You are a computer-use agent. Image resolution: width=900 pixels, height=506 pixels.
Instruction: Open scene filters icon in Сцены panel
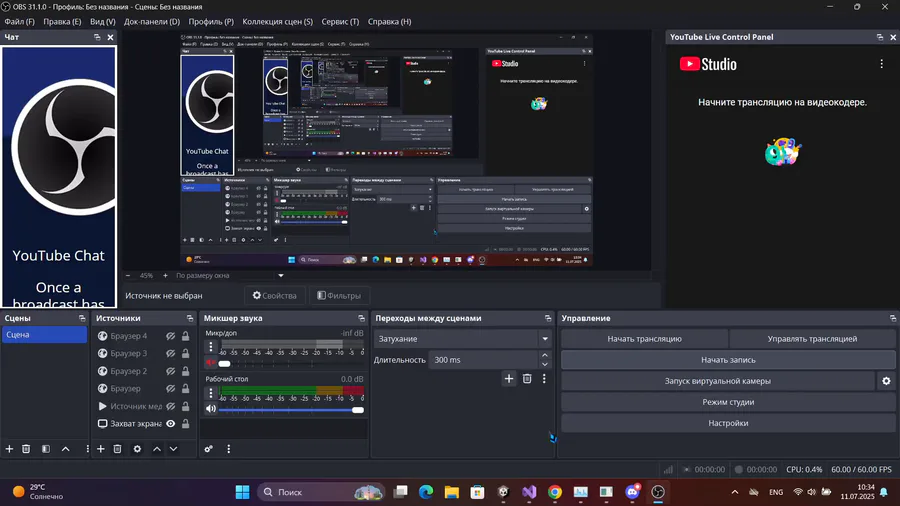[x=46, y=449]
